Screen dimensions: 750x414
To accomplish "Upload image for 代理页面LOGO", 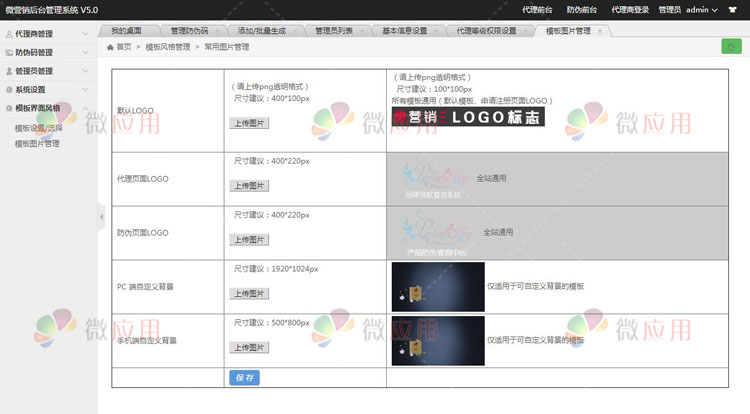I will click(x=249, y=186).
